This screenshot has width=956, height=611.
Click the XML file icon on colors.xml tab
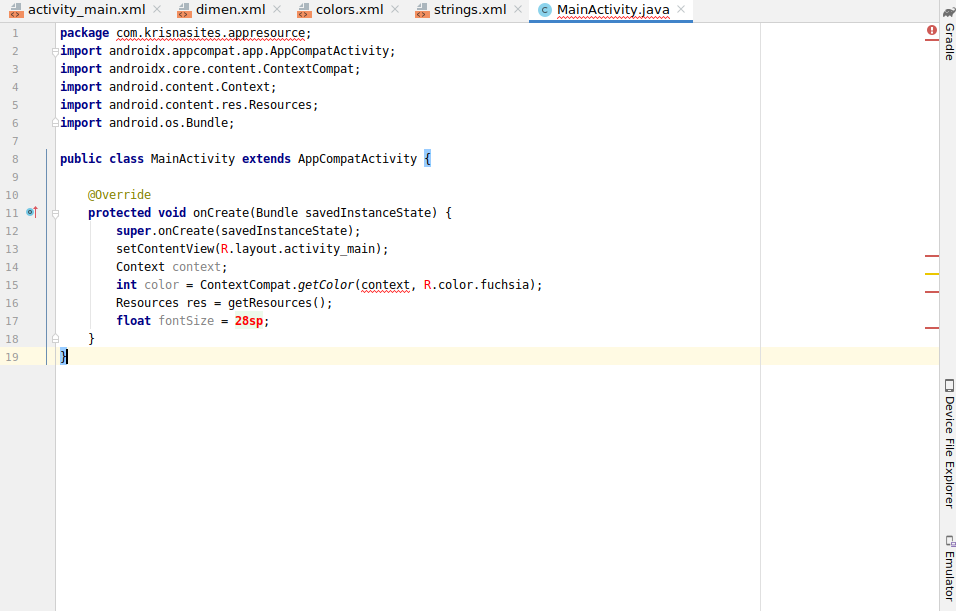[304, 12]
